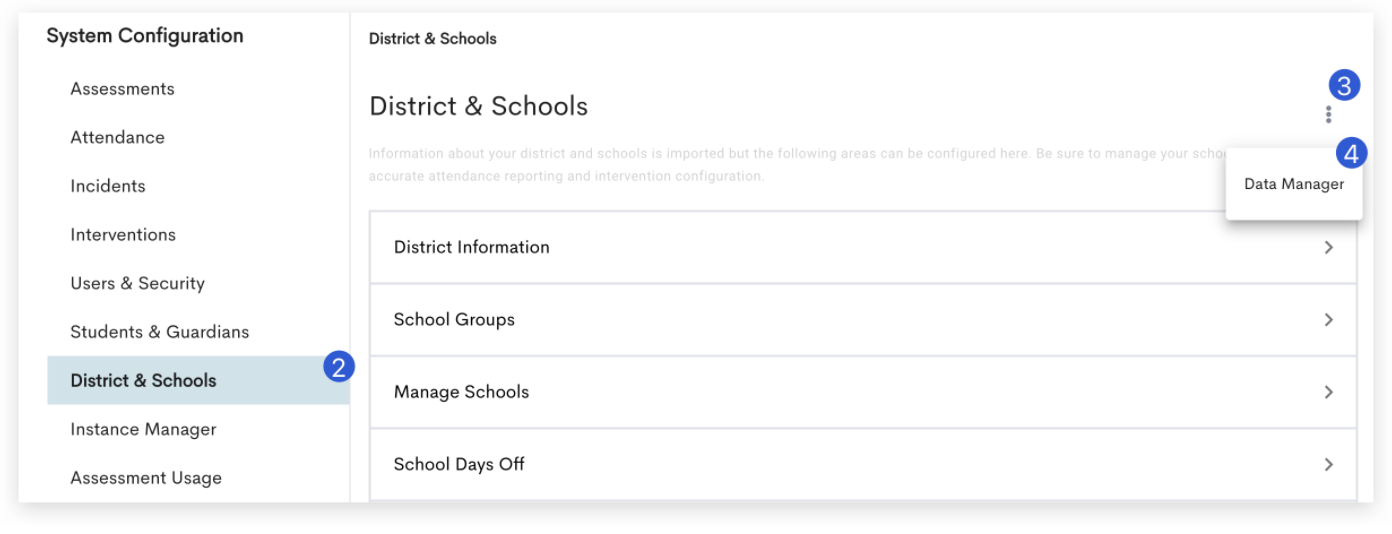
Task: Open Users & Security settings
Action: pos(137,283)
